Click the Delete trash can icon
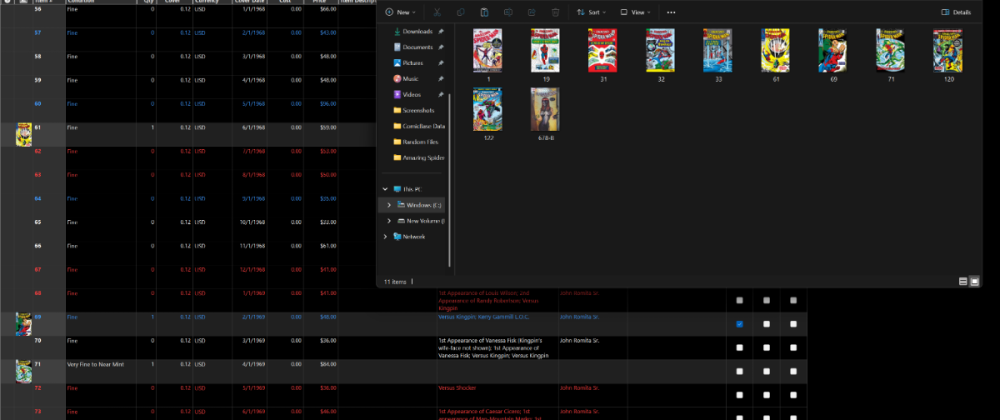The width and height of the screenshot is (1000, 420). coord(556,12)
